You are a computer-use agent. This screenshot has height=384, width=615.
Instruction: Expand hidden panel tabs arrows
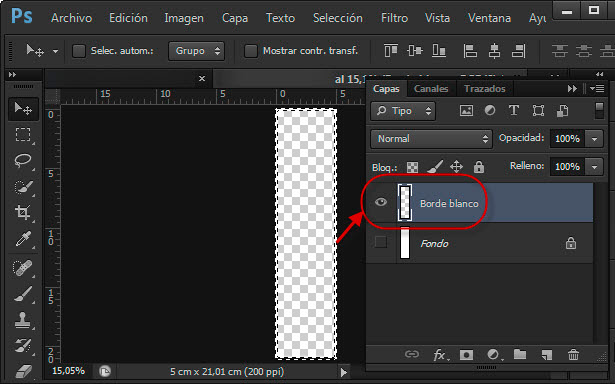click(x=572, y=89)
